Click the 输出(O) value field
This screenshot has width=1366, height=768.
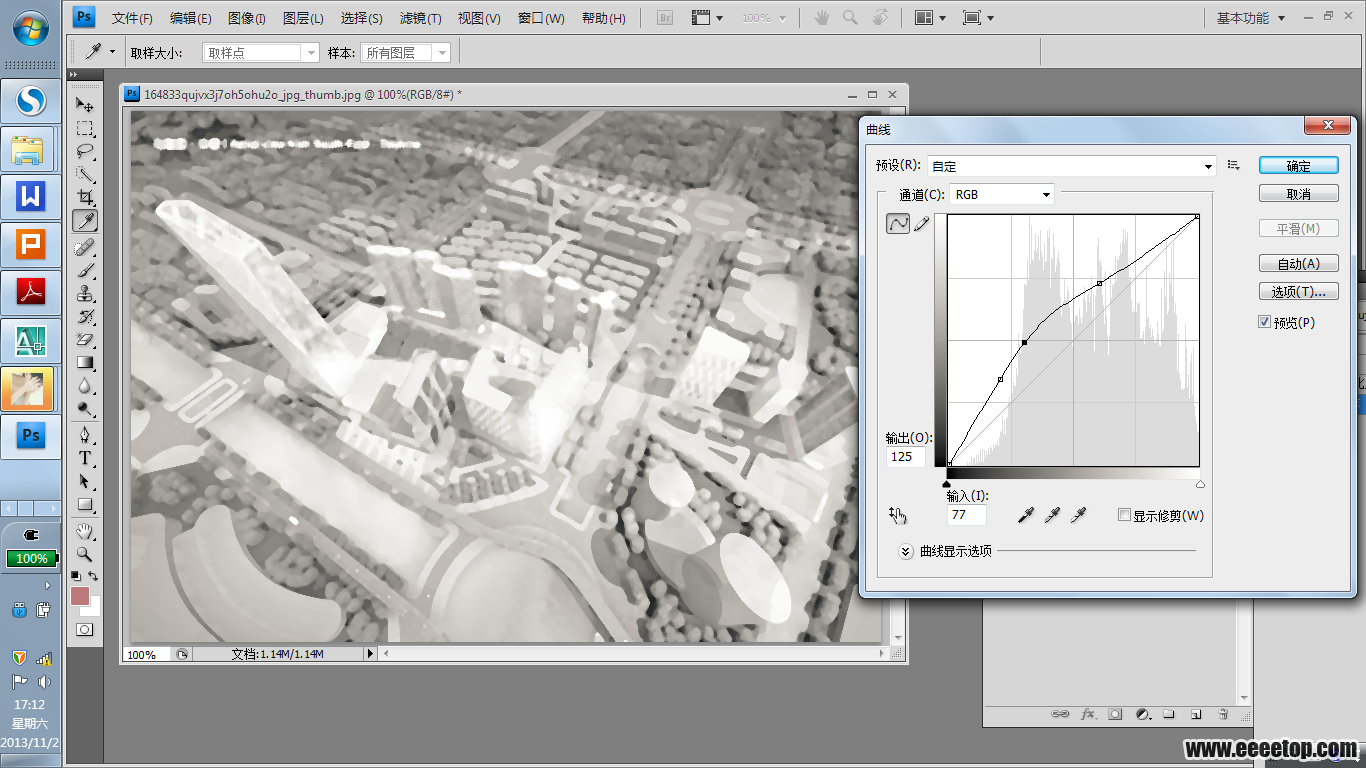pos(905,456)
